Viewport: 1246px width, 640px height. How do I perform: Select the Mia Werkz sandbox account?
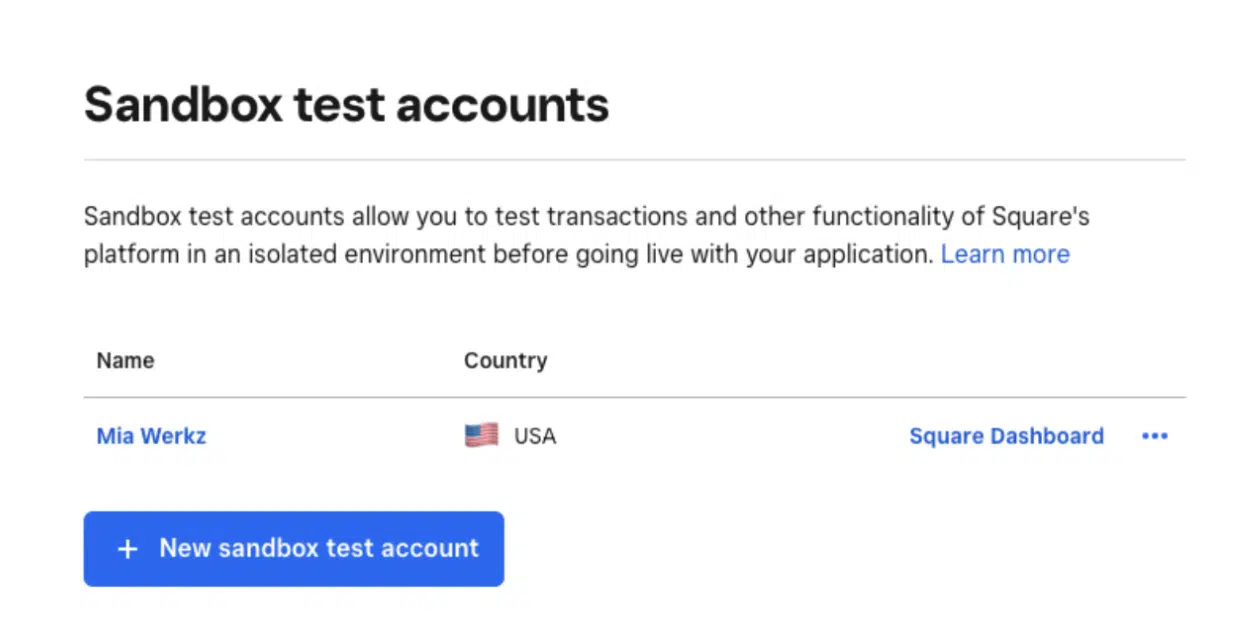[x=151, y=436]
